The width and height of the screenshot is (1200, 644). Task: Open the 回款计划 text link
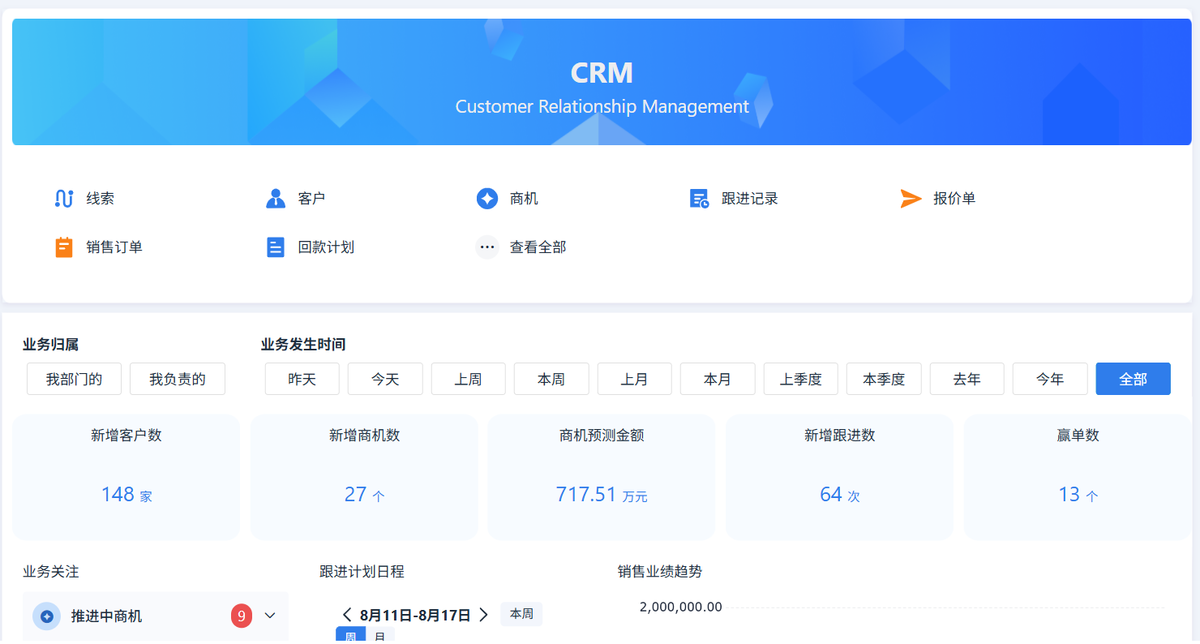pyautogui.click(x=326, y=246)
